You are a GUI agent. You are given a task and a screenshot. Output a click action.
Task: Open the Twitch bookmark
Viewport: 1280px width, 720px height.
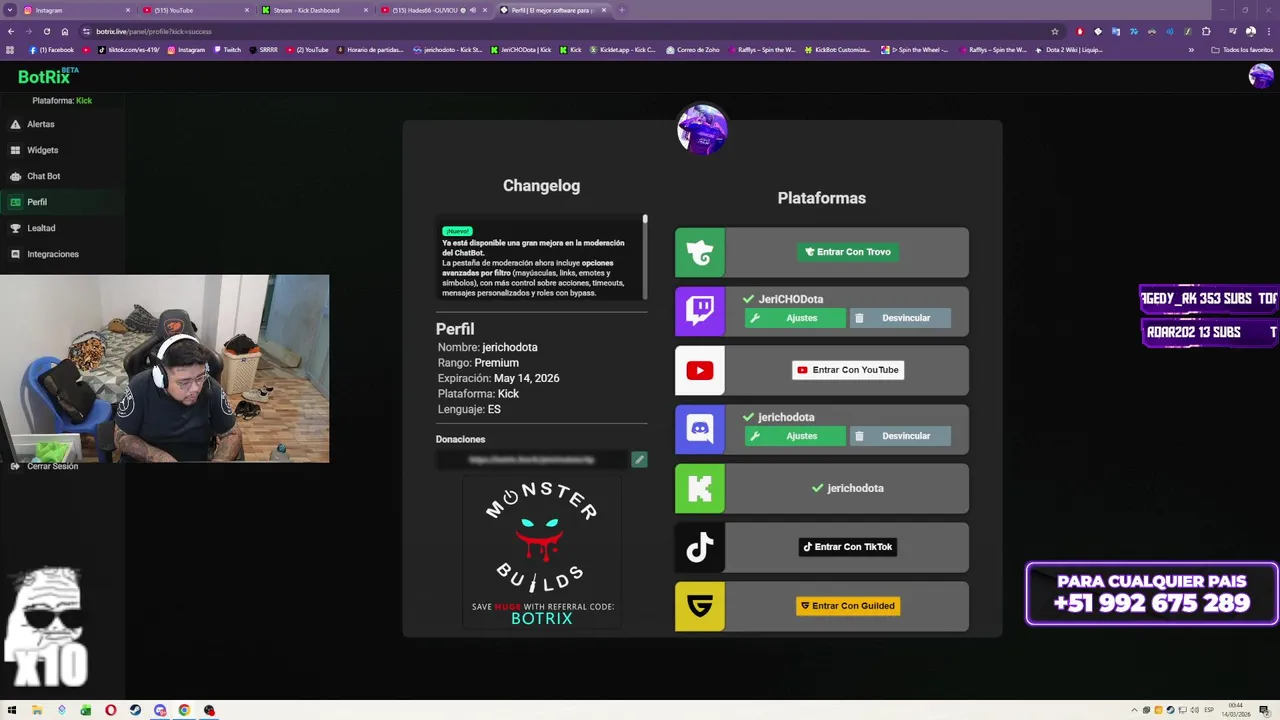[x=228, y=49]
